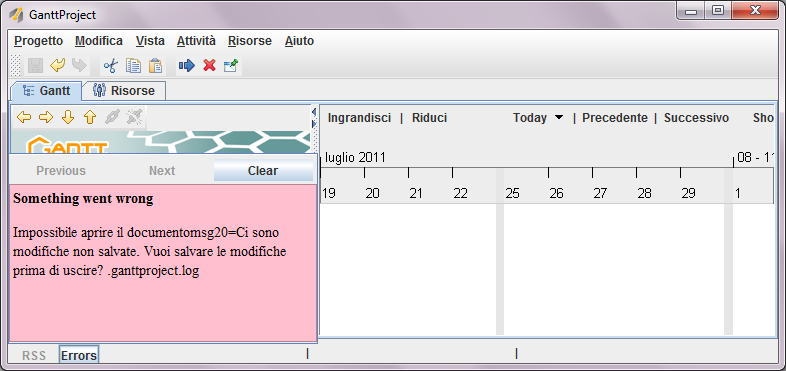Select day 26 in timeline header
Image resolution: width=786 pixels, height=371 pixels.
coord(556,193)
